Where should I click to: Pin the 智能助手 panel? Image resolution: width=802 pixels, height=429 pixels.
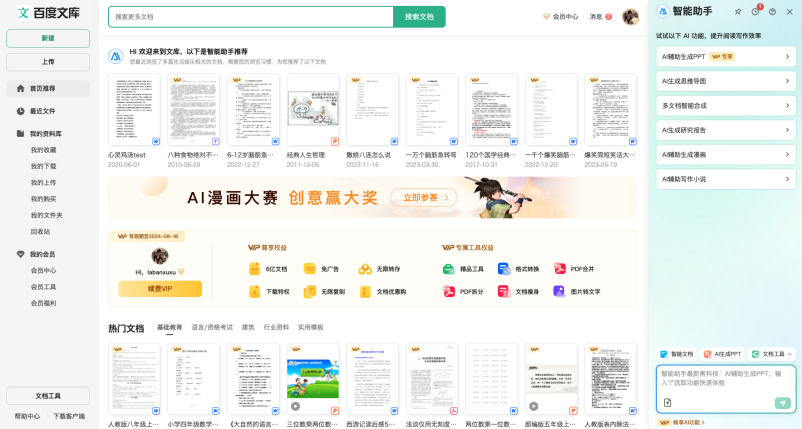[x=738, y=12]
